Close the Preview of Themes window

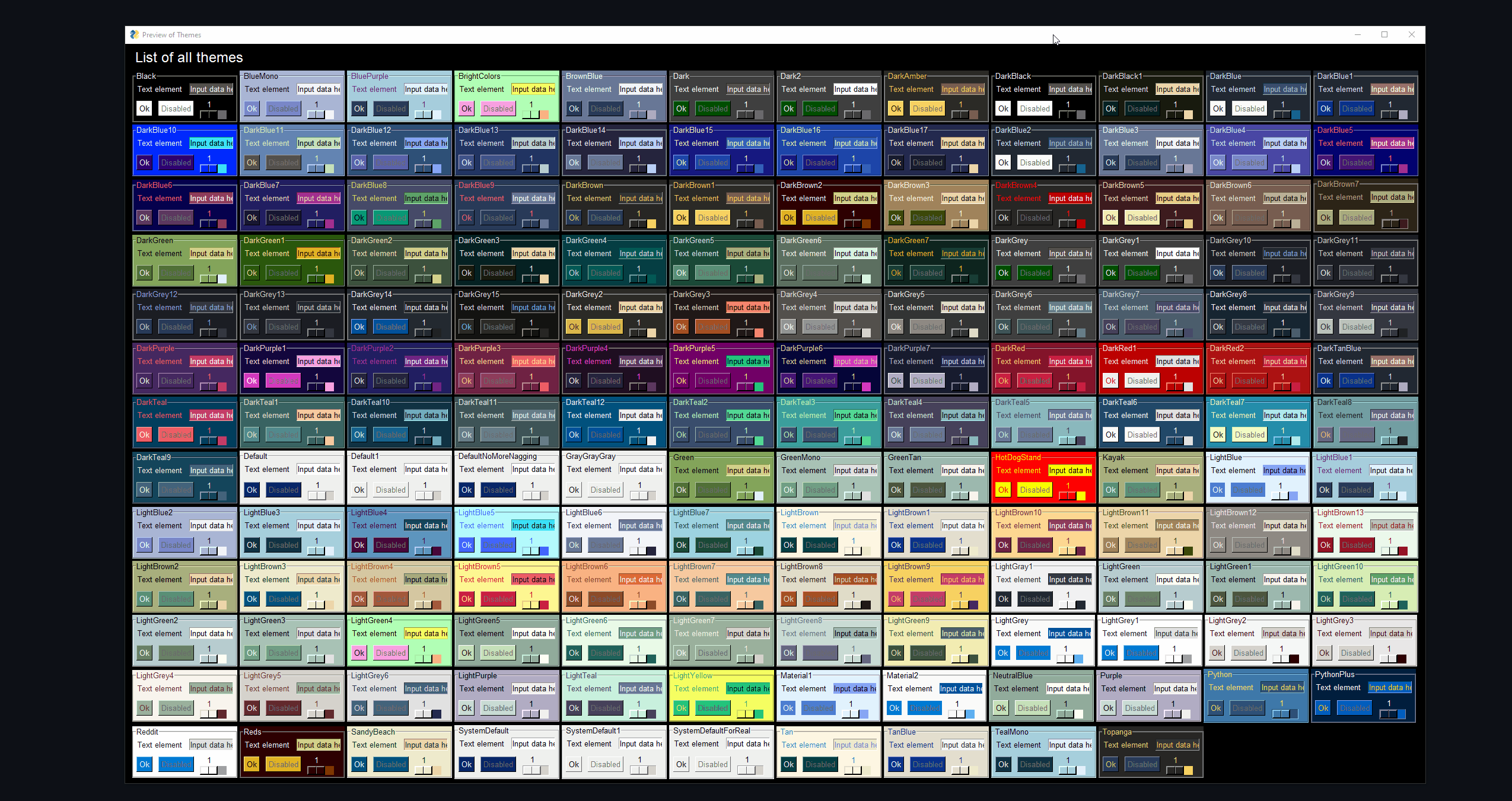point(1412,35)
